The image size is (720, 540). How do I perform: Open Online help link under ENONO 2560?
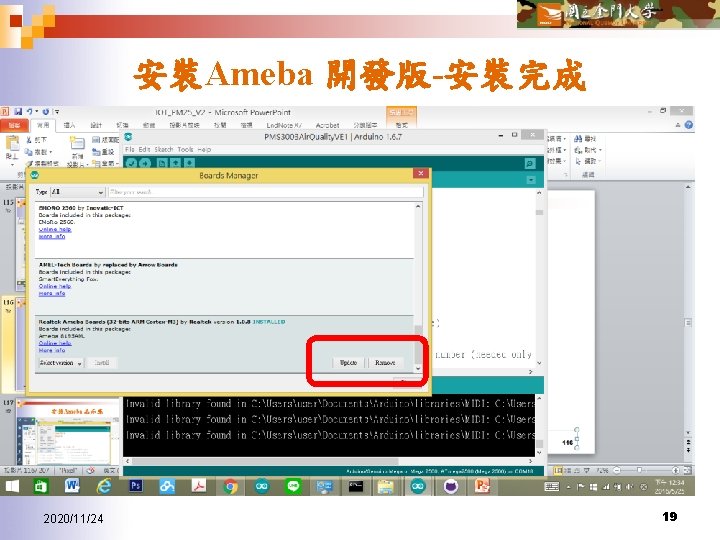[55, 229]
